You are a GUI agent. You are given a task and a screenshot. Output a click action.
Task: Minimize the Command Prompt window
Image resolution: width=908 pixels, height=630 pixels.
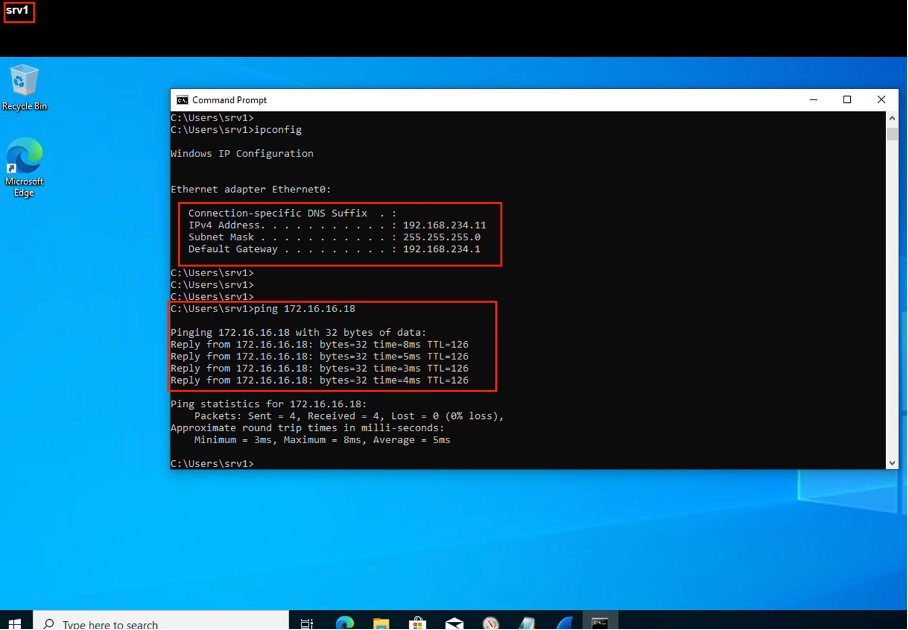point(813,100)
